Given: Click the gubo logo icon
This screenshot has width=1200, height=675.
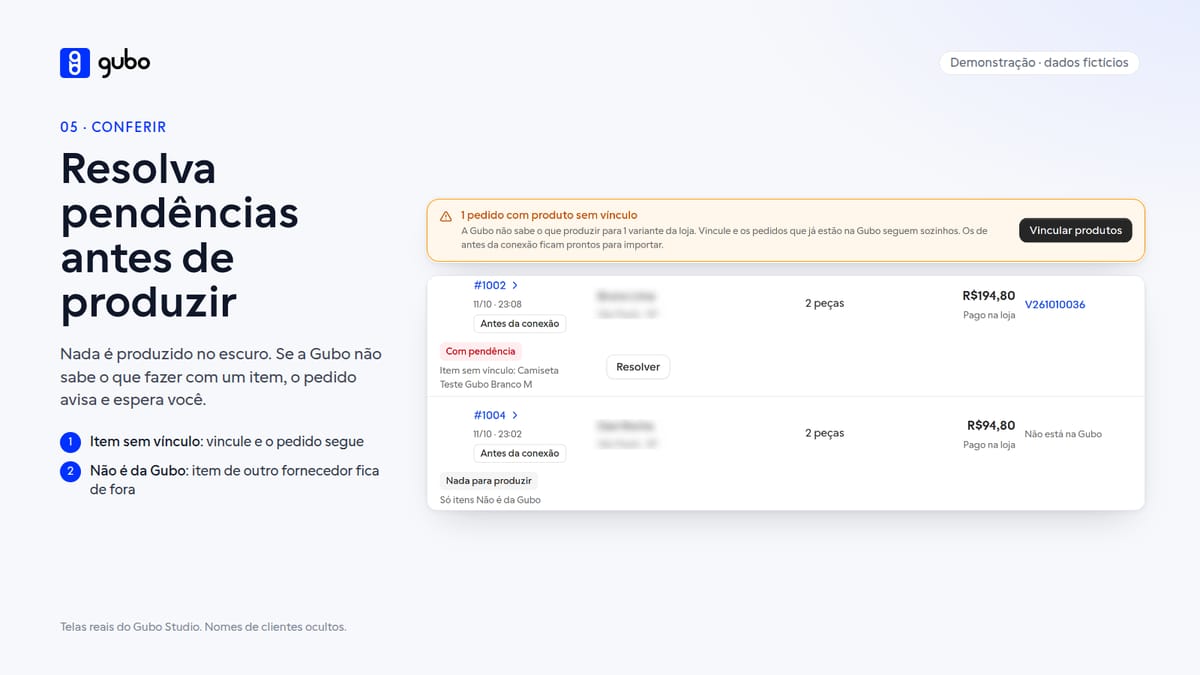Looking at the screenshot, I should click(75, 62).
